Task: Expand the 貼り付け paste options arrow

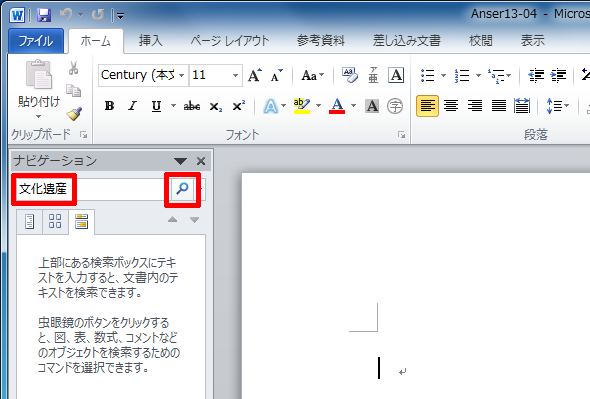Action: [x=39, y=116]
